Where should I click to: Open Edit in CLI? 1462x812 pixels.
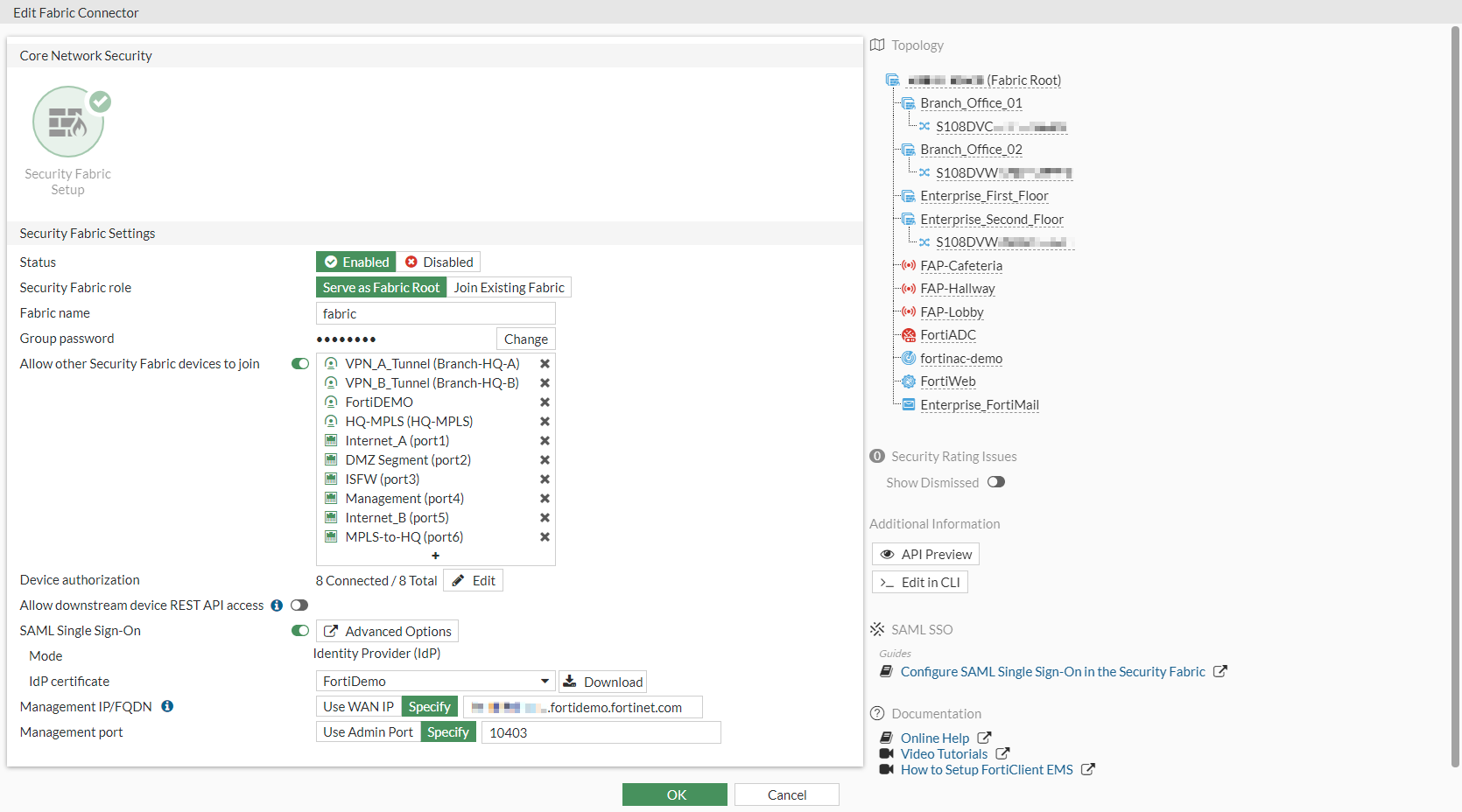[920, 582]
